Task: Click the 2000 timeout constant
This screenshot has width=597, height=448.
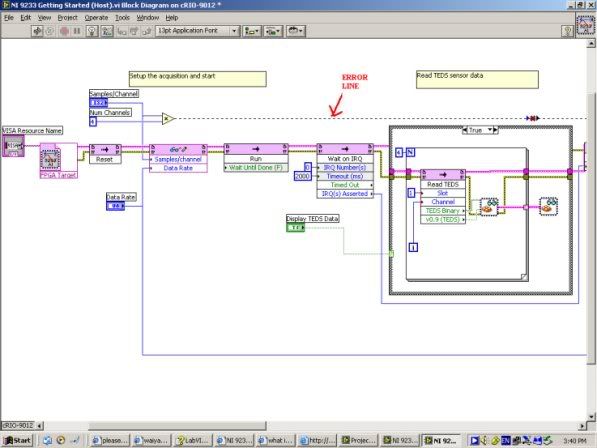Action: (x=302, y=176)
